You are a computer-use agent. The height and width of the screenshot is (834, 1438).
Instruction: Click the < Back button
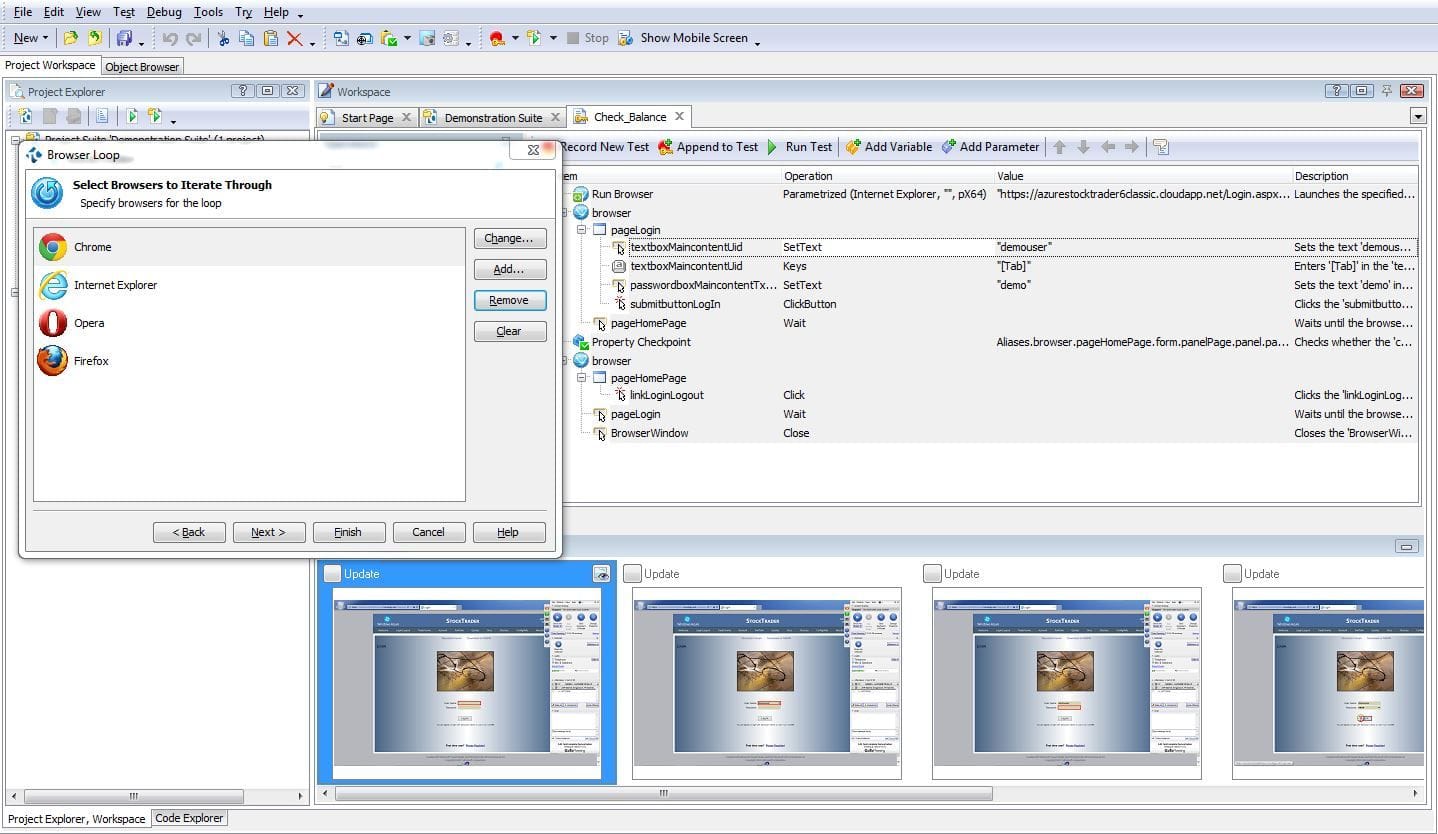pyautogui.click(x=189, y=532)
